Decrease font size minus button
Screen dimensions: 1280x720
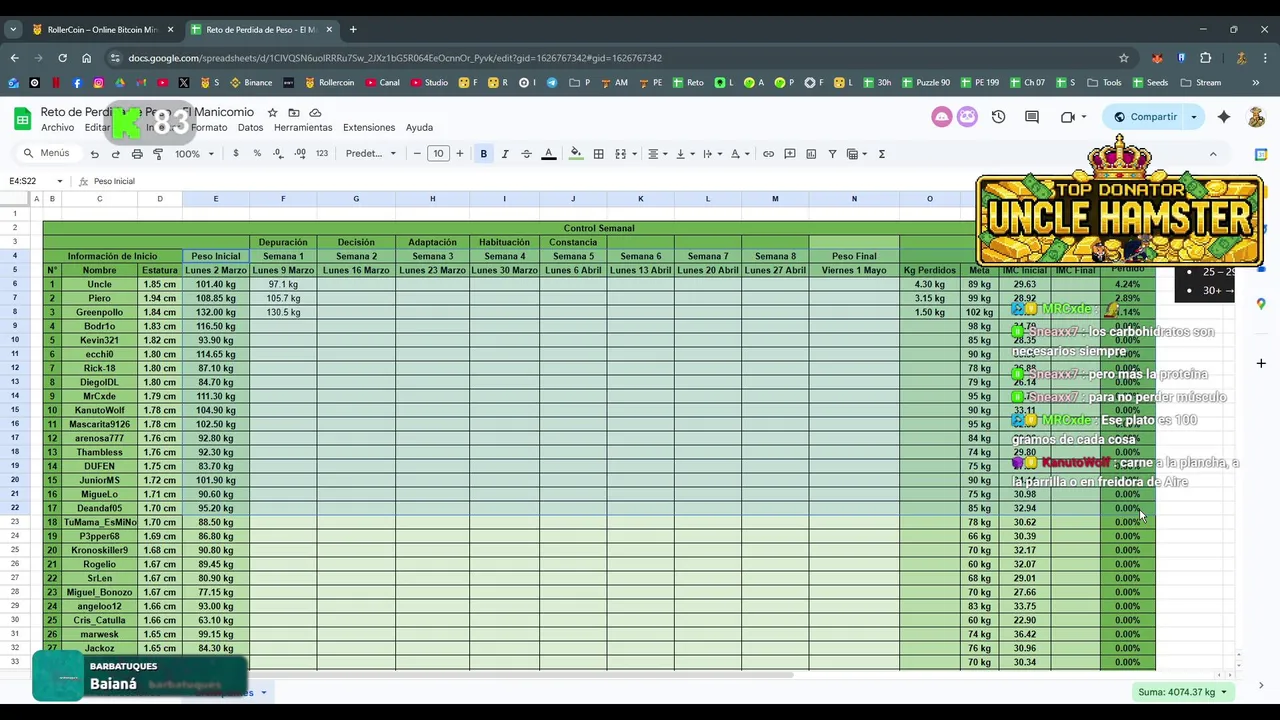pyautogui.click(x=417, y=154)
